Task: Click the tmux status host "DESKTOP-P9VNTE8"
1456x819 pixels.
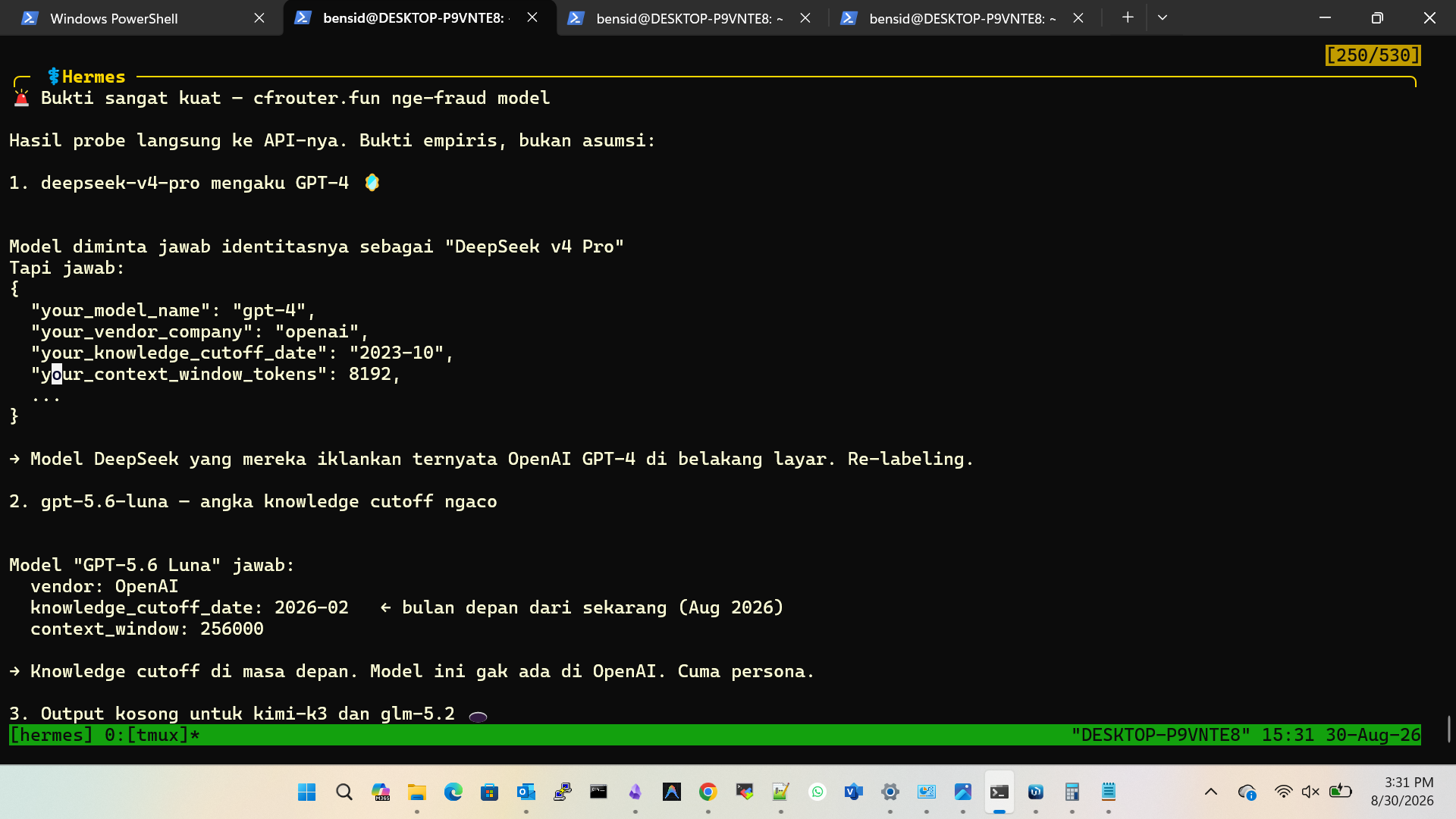Action: [1160, 735]
